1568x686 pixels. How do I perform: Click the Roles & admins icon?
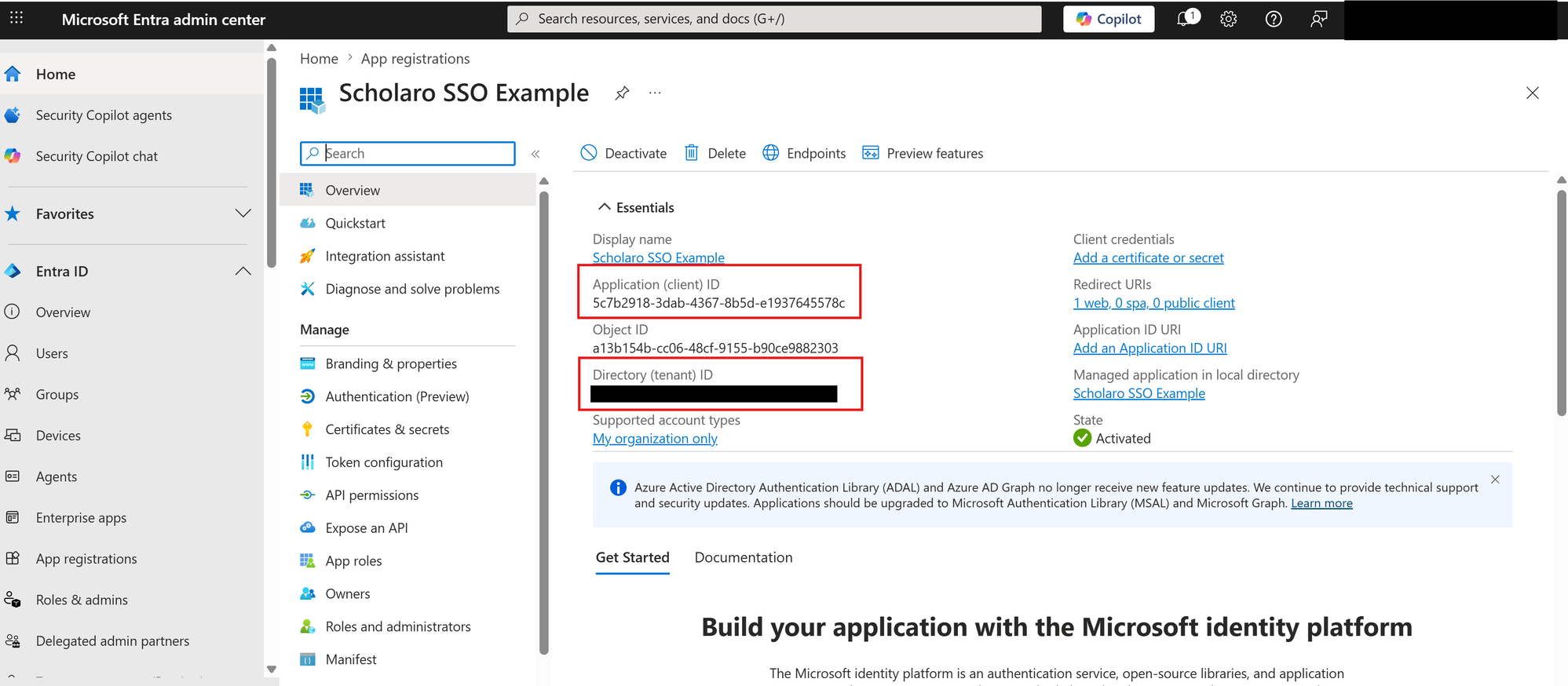[x=13, y=600]
